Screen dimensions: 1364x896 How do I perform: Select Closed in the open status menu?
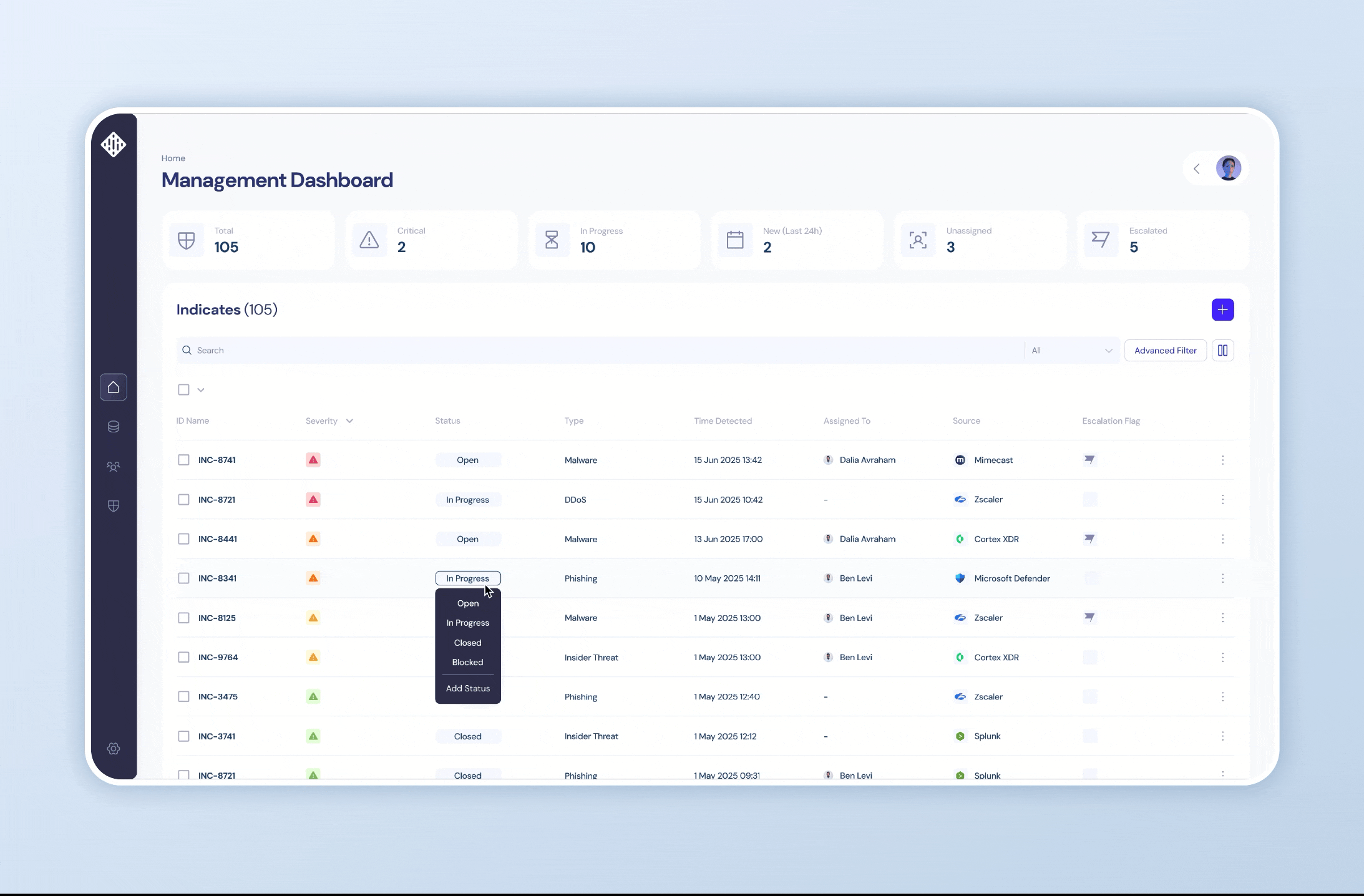[x=467, y=643]
